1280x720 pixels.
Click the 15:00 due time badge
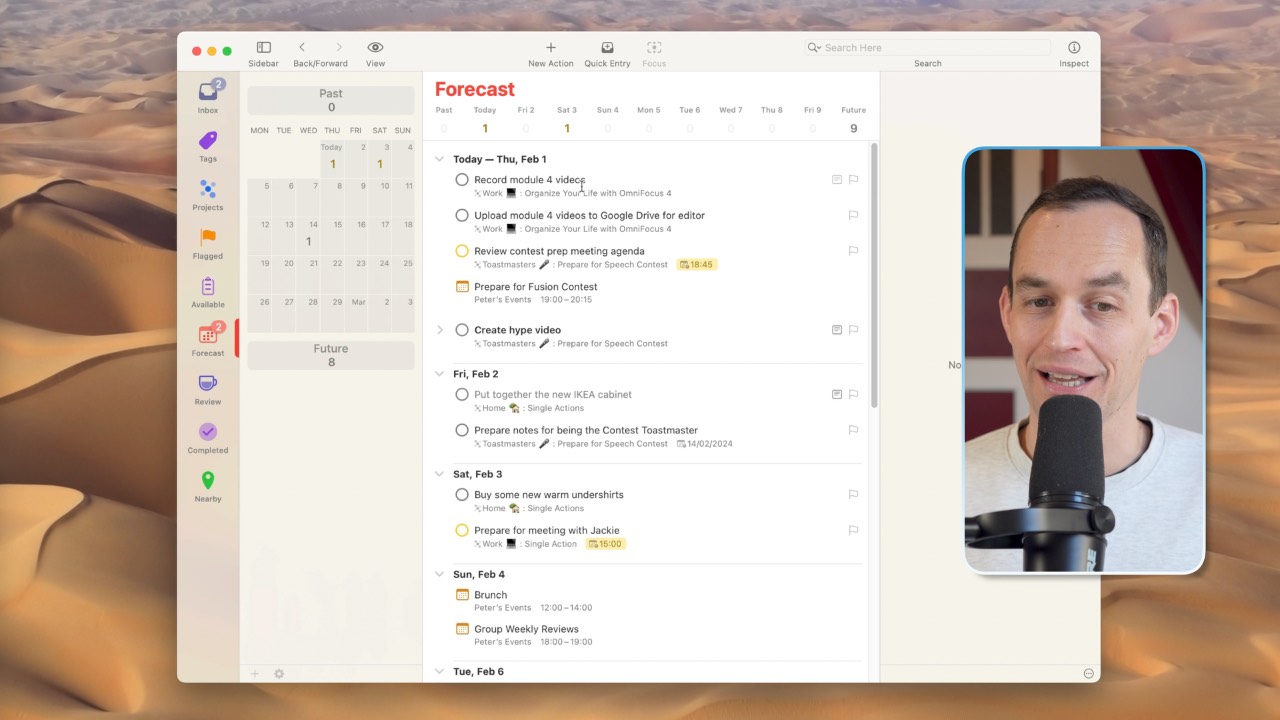[x=606, y=544]
